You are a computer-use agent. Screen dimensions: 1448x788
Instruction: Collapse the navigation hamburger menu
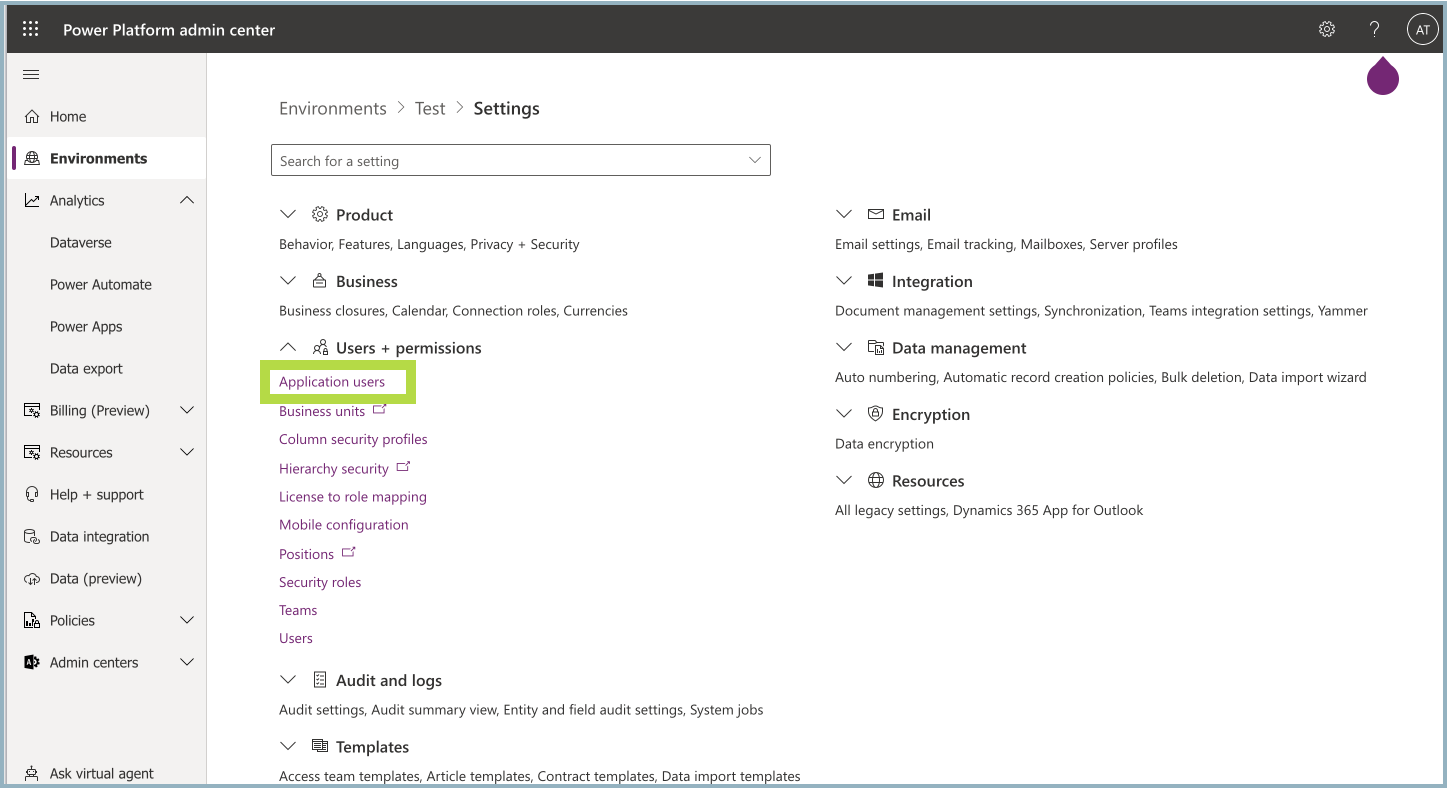coord(31,75)
